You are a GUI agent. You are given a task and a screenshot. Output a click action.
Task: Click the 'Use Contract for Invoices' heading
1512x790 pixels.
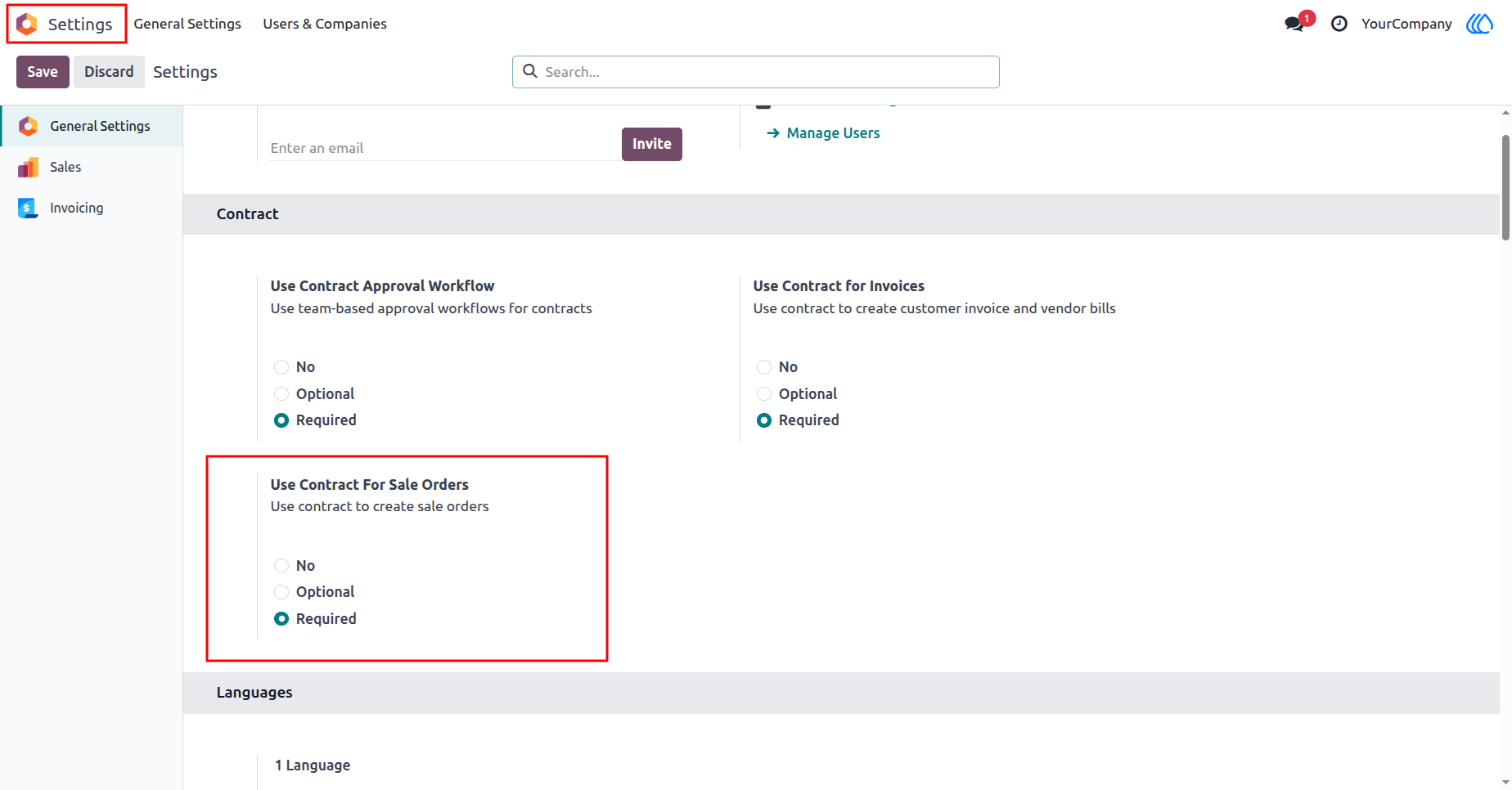click(x=839, y=286)
